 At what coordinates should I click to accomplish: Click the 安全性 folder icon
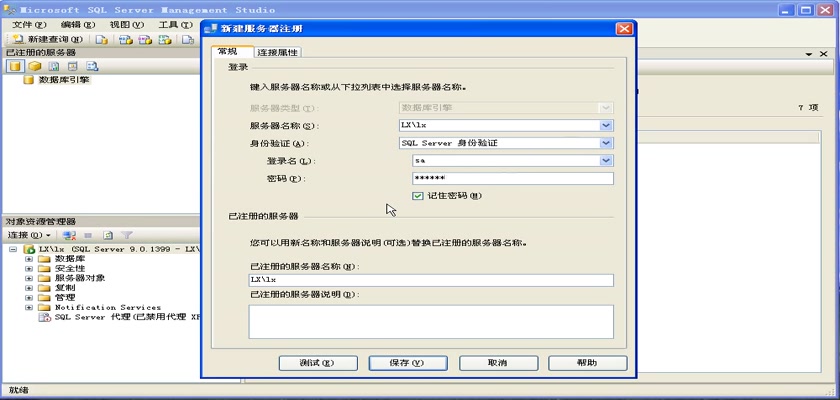[x=44, y=269]
